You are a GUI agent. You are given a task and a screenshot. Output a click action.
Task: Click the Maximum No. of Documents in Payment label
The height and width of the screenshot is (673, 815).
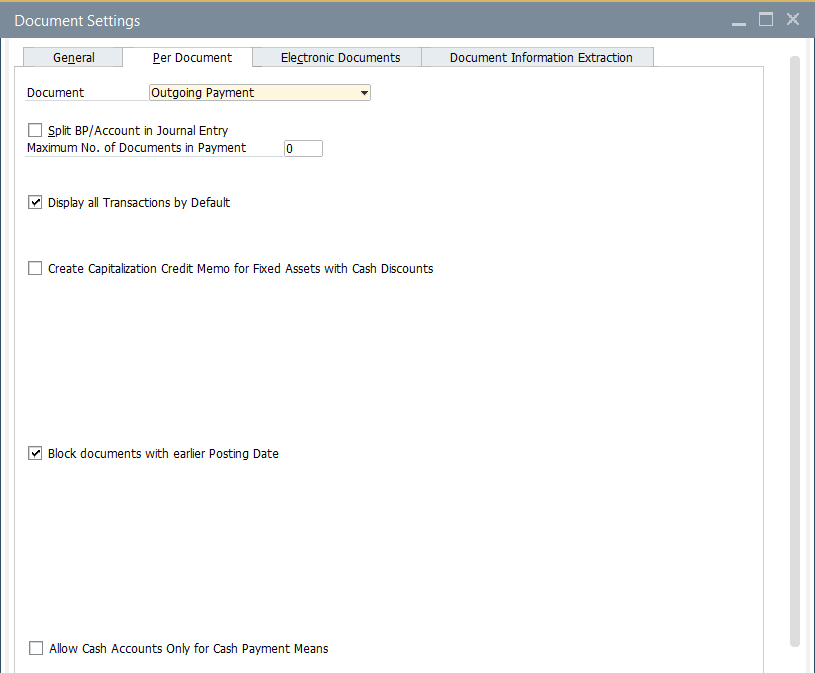pos(136,148)
